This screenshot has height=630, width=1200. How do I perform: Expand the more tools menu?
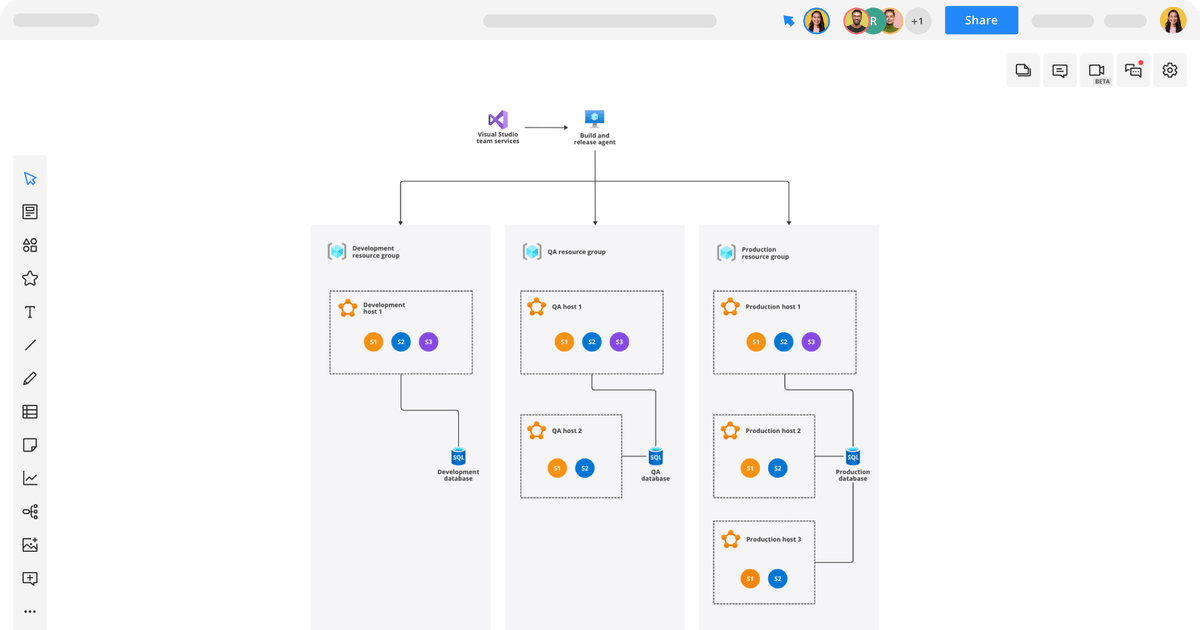(30, 611)
